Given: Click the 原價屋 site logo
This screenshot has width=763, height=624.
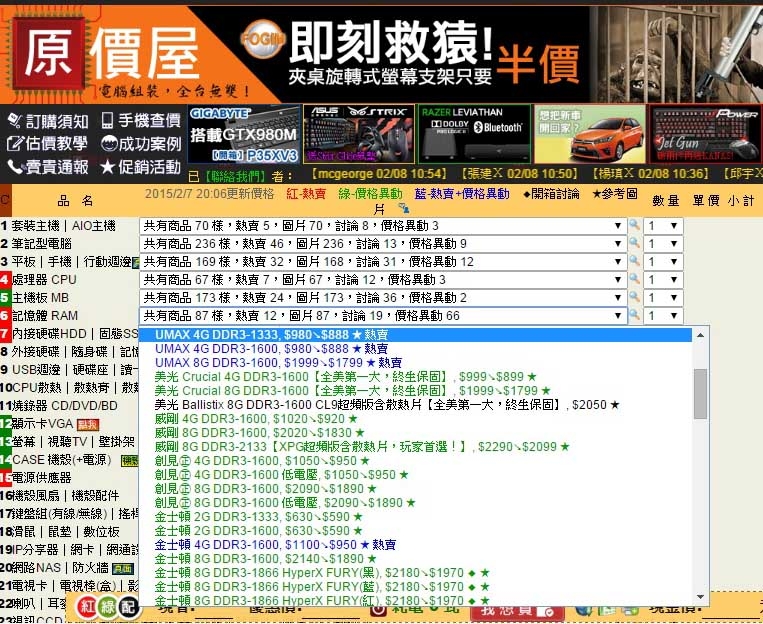Looking at the screenshot, I should click(x=106, y=53).
